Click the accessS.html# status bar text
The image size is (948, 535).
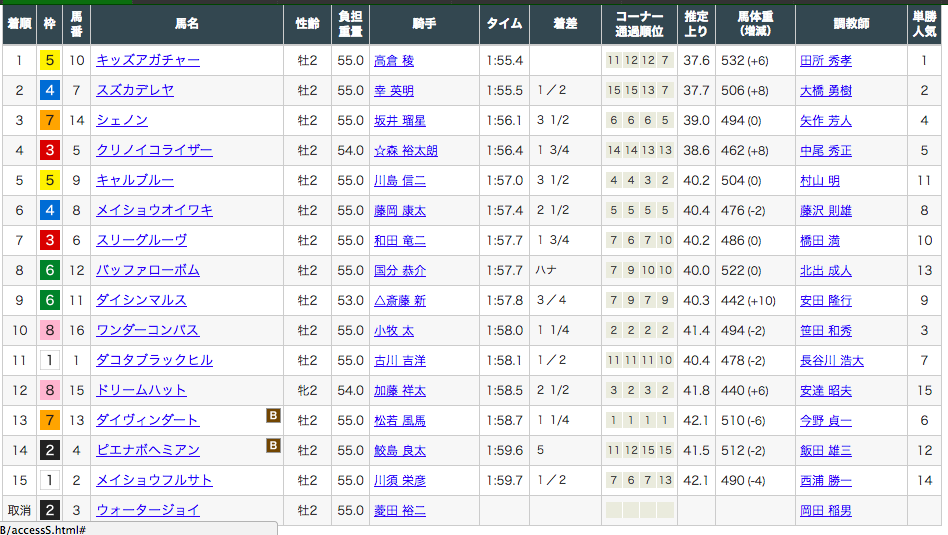[x=44, y=530]
